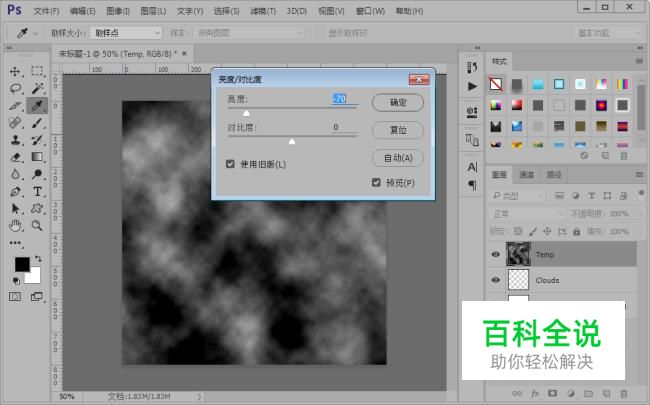This screenshot has width=650, height=405.
Task: Hide the Temp layer
Action: tap(495, 254)
